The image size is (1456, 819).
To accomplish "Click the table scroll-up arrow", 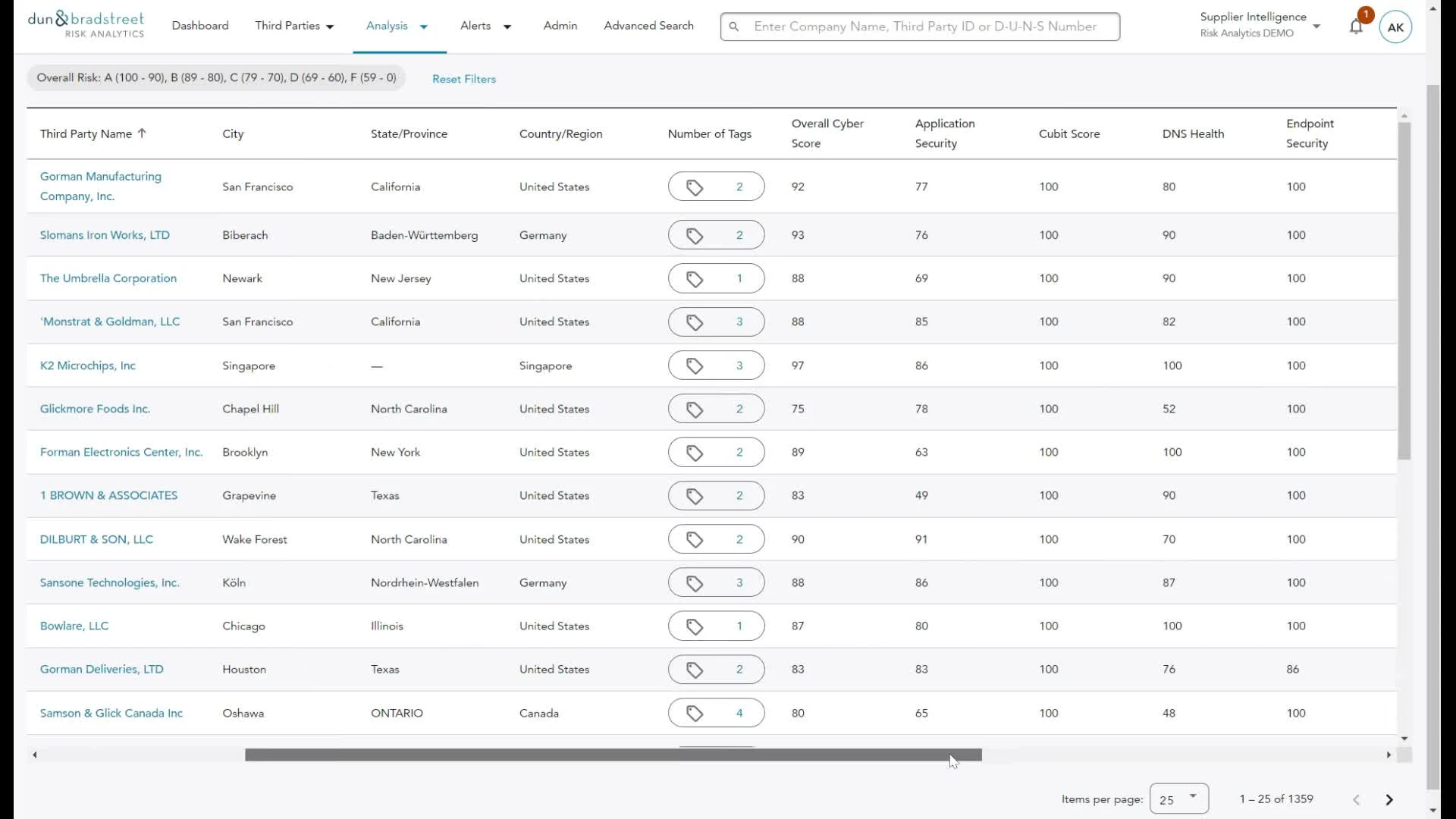I will (x=1404, y=116).
